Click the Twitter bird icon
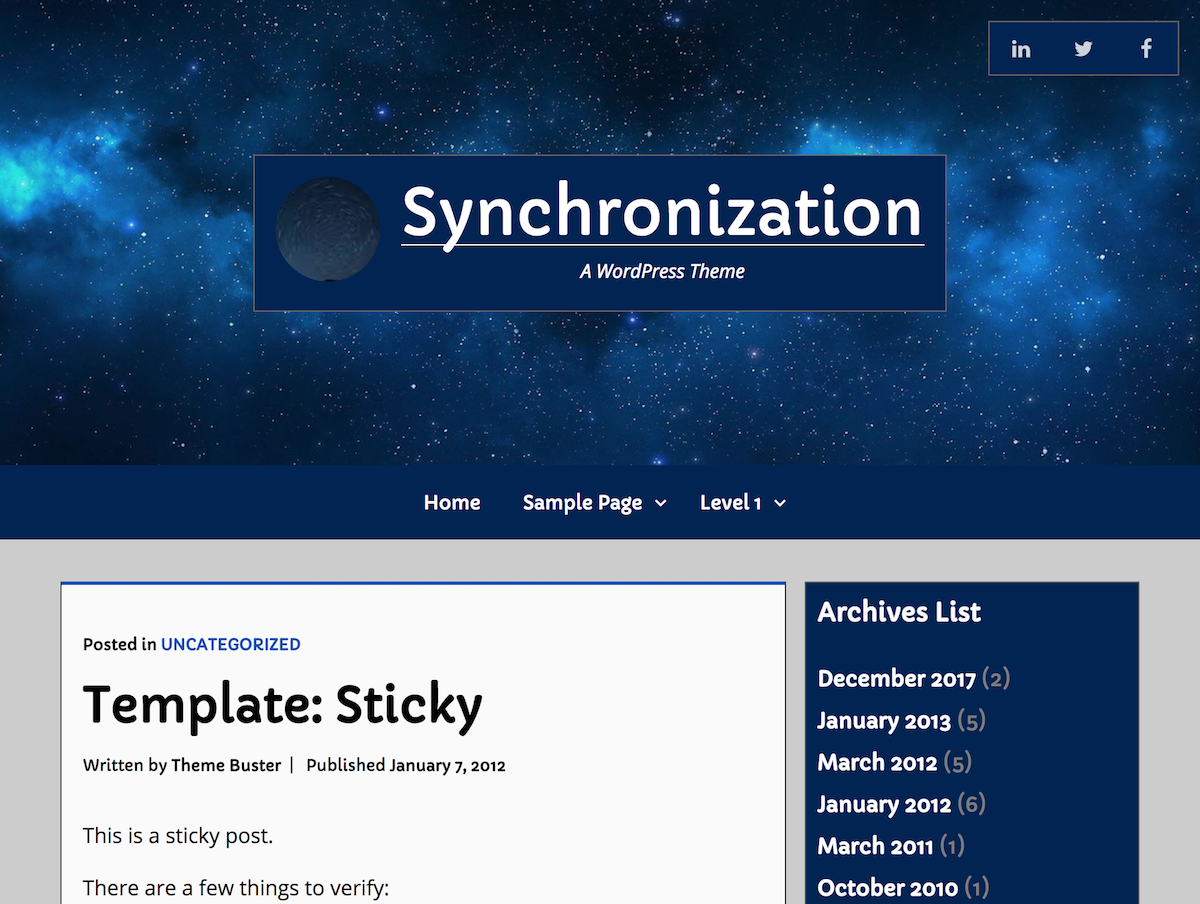1200x904 pixels. [1083, 47]
